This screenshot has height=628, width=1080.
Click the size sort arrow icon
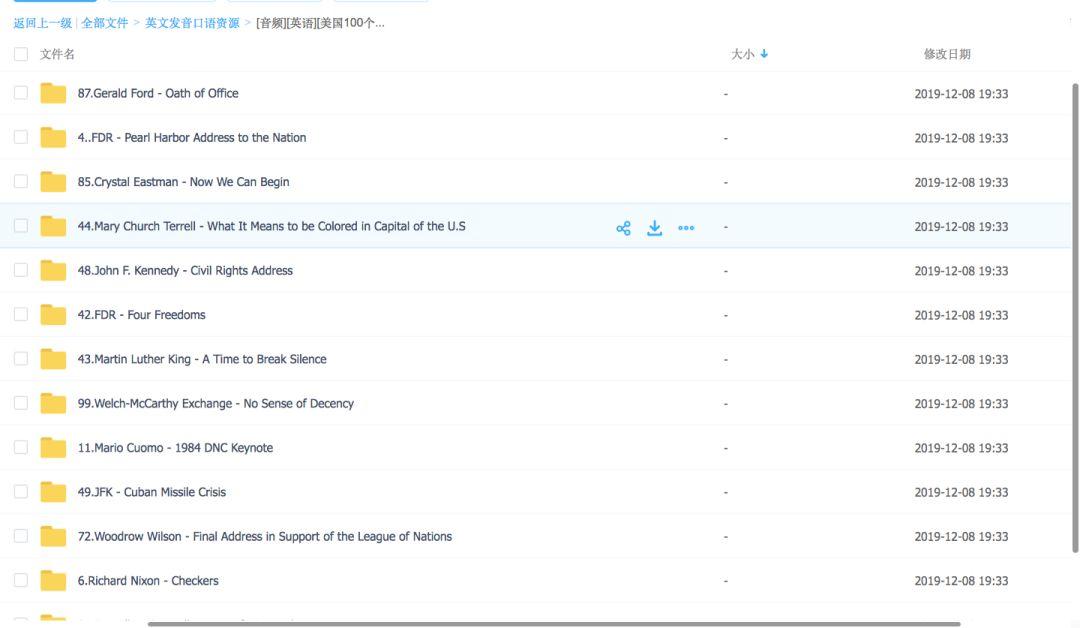coord(764,54)
